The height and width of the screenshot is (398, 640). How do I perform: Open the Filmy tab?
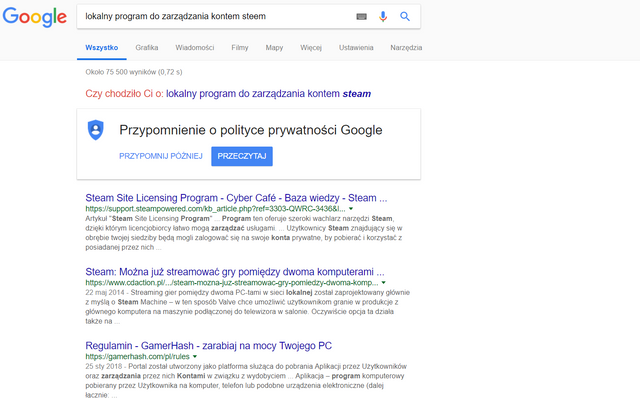pos(240,47)
